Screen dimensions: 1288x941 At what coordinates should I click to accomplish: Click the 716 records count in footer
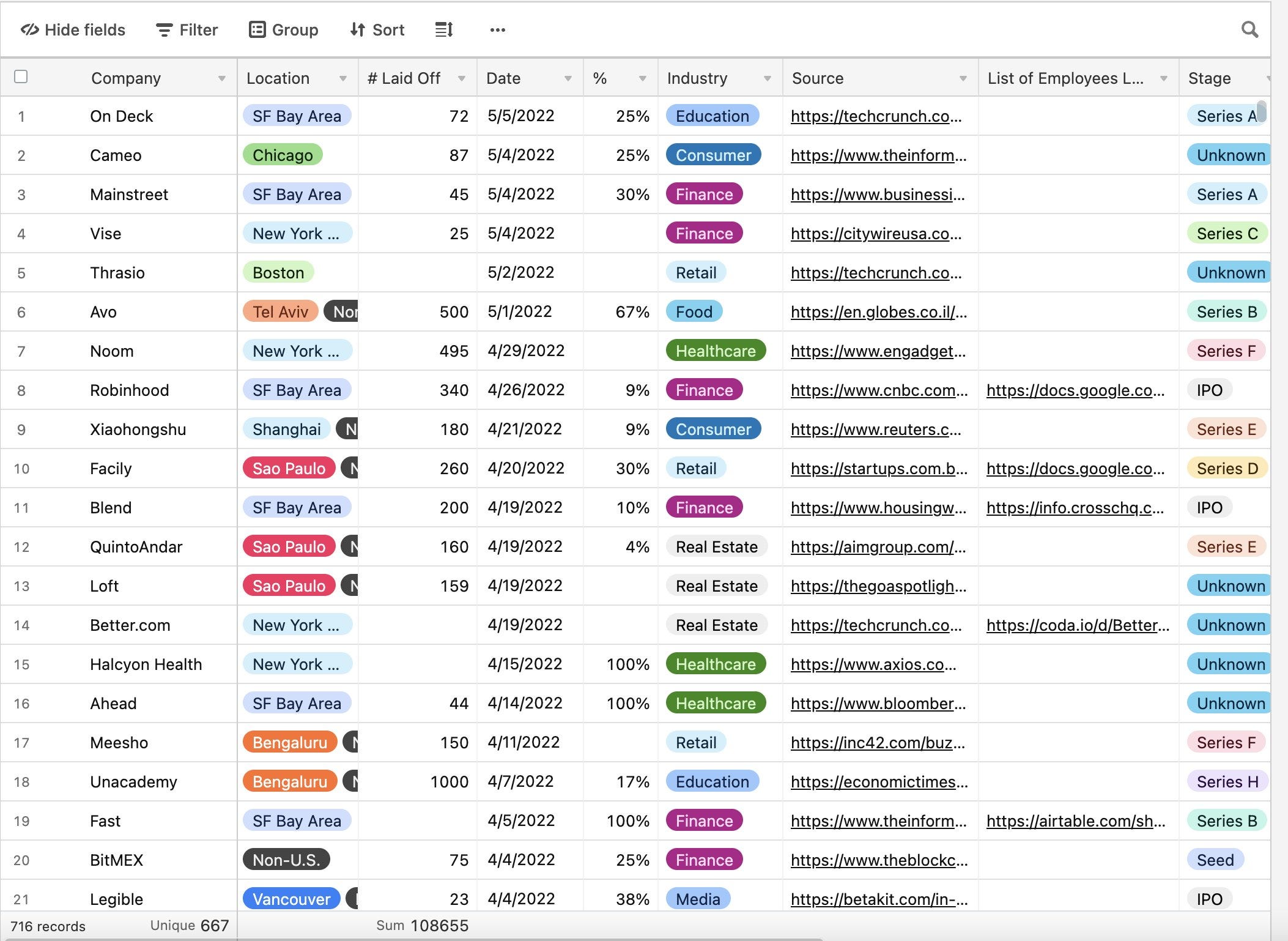pos(48,926)
